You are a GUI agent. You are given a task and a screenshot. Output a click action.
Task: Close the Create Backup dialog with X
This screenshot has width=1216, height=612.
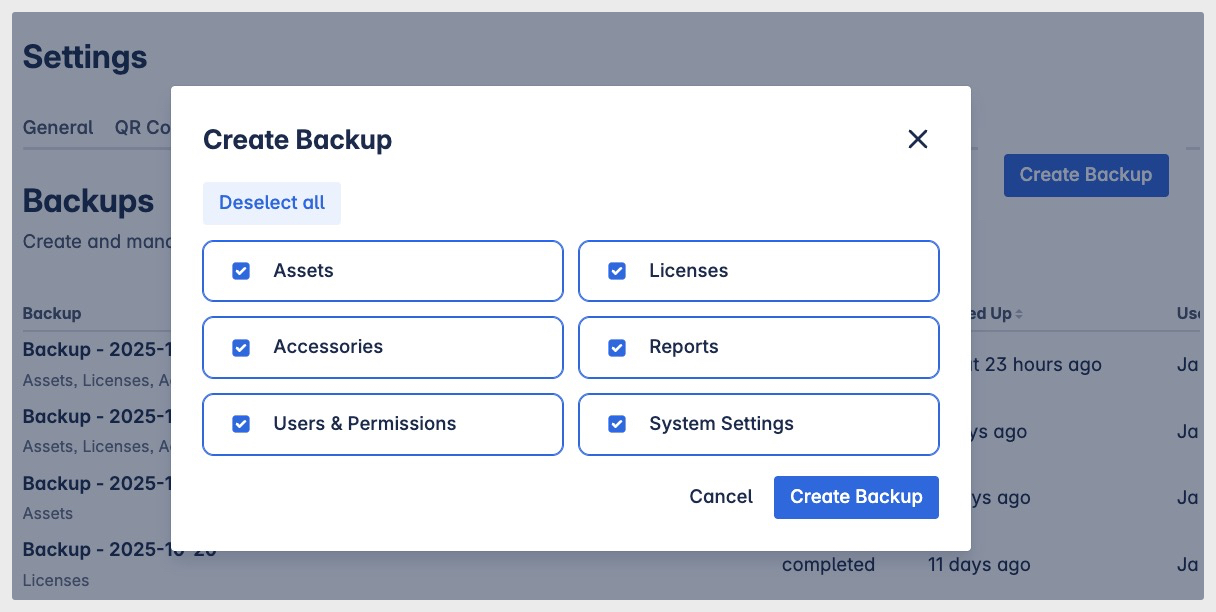click(918, 139)
